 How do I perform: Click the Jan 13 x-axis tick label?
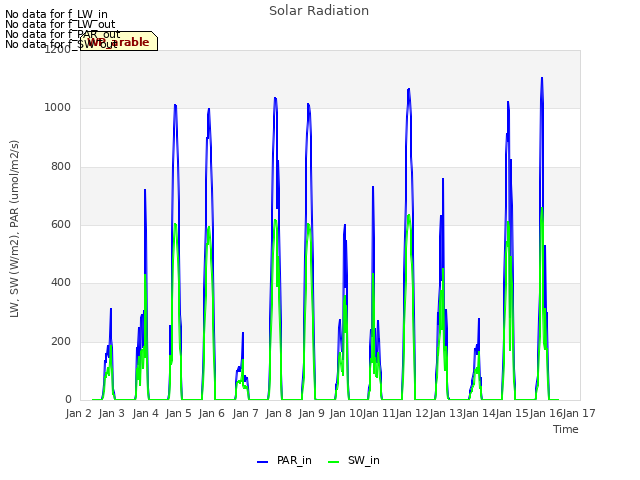[x=446, y=413]
